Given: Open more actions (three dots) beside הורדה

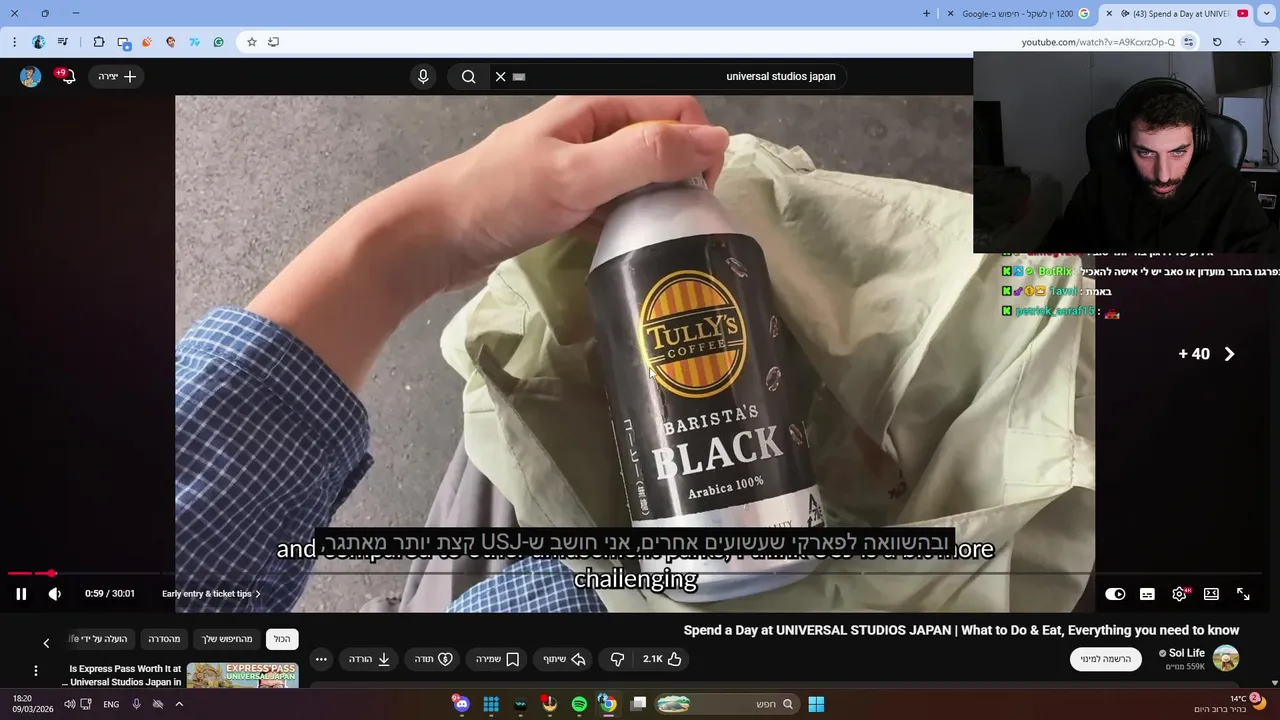Looking at the screenshot, I should click(x=321, y=659).
